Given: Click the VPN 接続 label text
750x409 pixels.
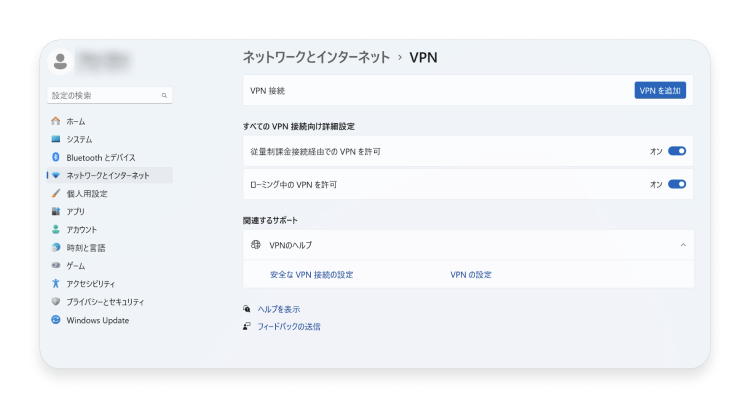Looking at the screenshot, I should (267, 91).
